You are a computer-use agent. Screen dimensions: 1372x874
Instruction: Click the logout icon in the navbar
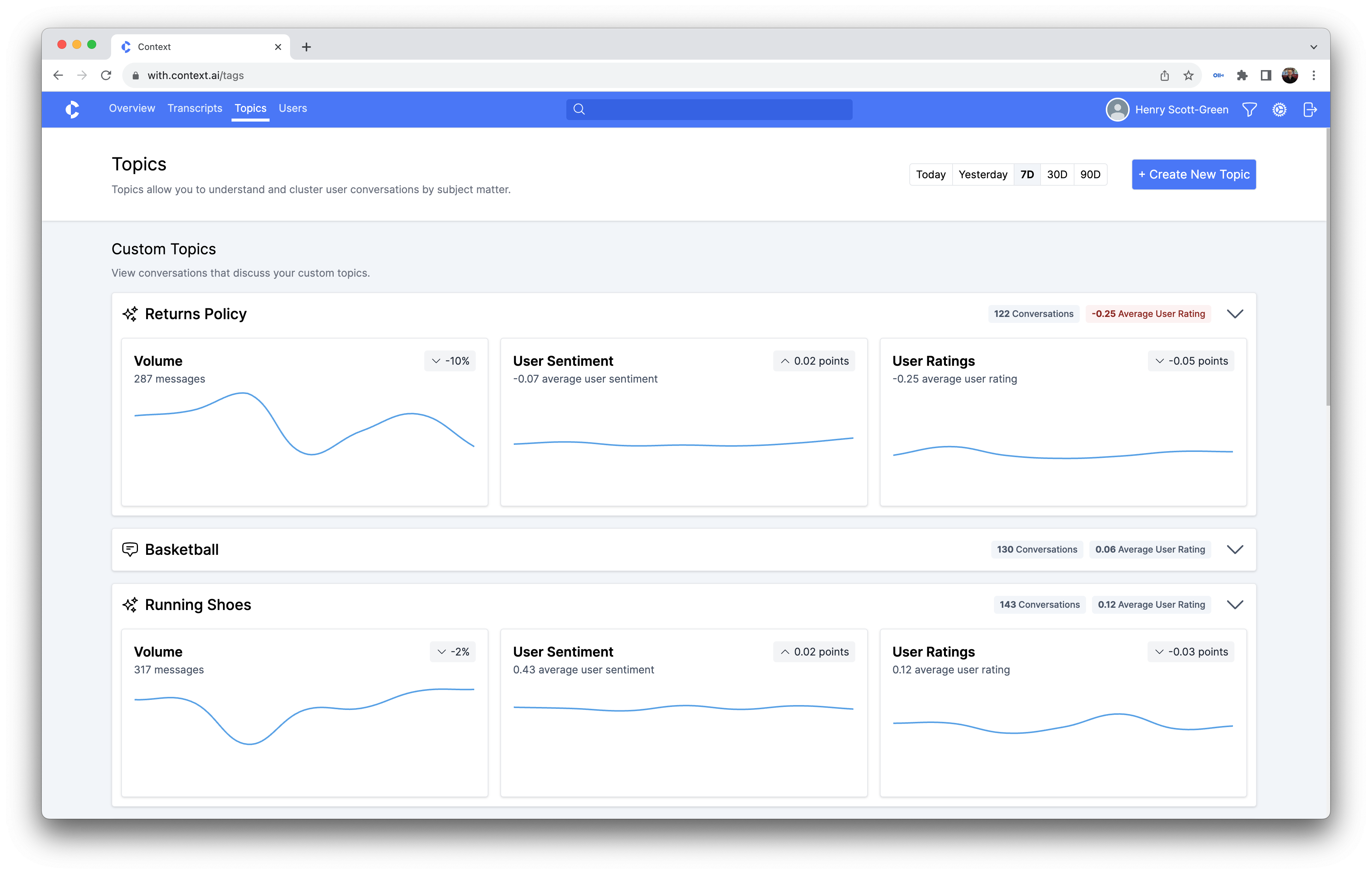point(1309,109)
